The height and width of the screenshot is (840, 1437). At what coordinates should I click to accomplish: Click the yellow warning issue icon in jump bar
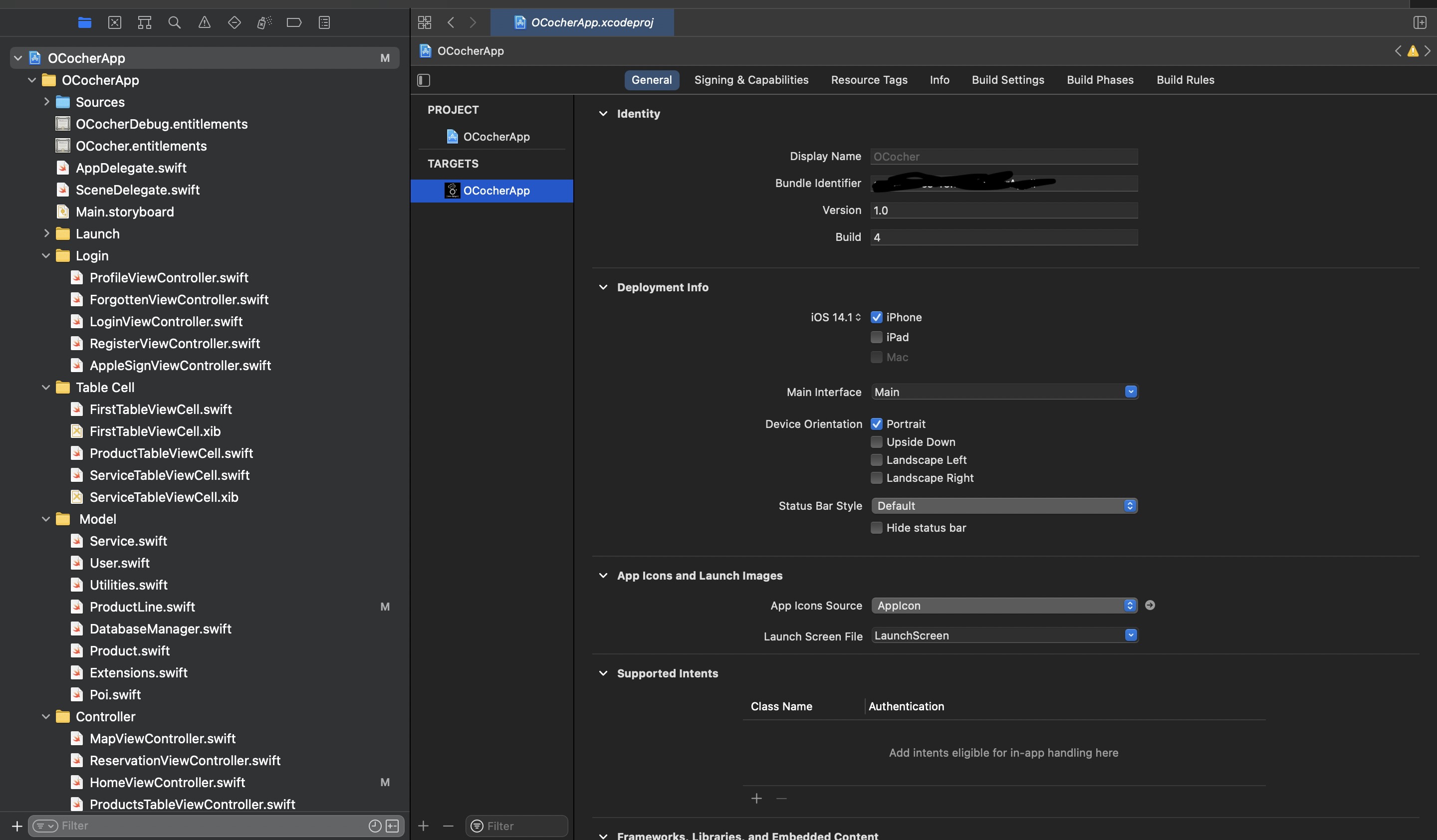[x=1413, y=51]
